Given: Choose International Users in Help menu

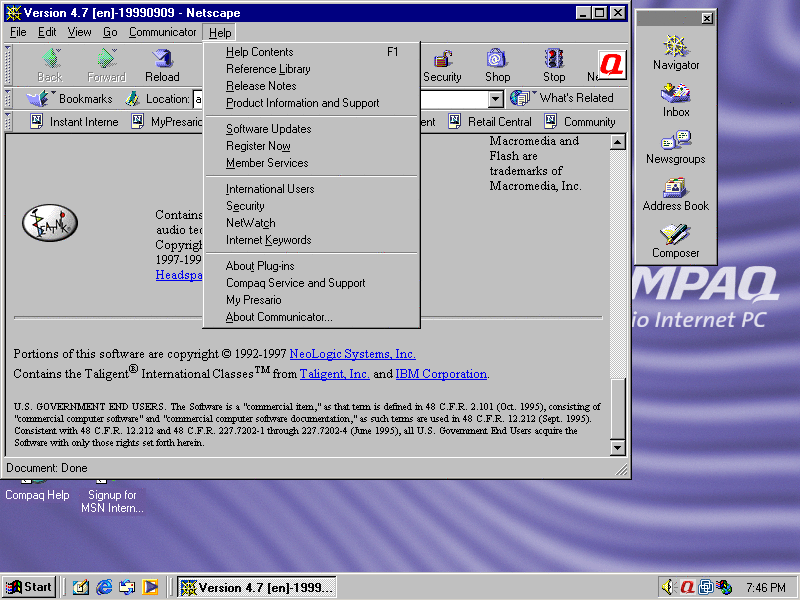Looking at the screenshot, I should [311, 189].
